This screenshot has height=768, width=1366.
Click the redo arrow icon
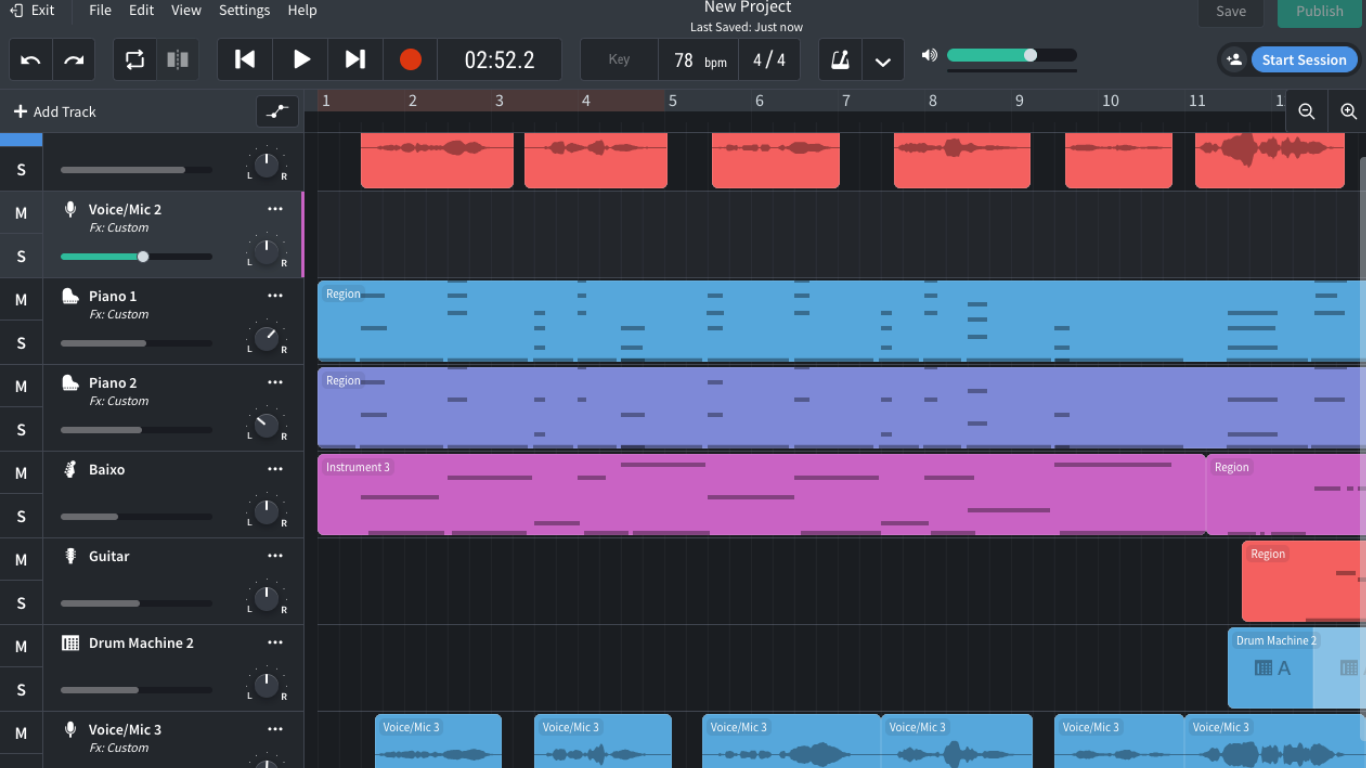tap(74, 60)
